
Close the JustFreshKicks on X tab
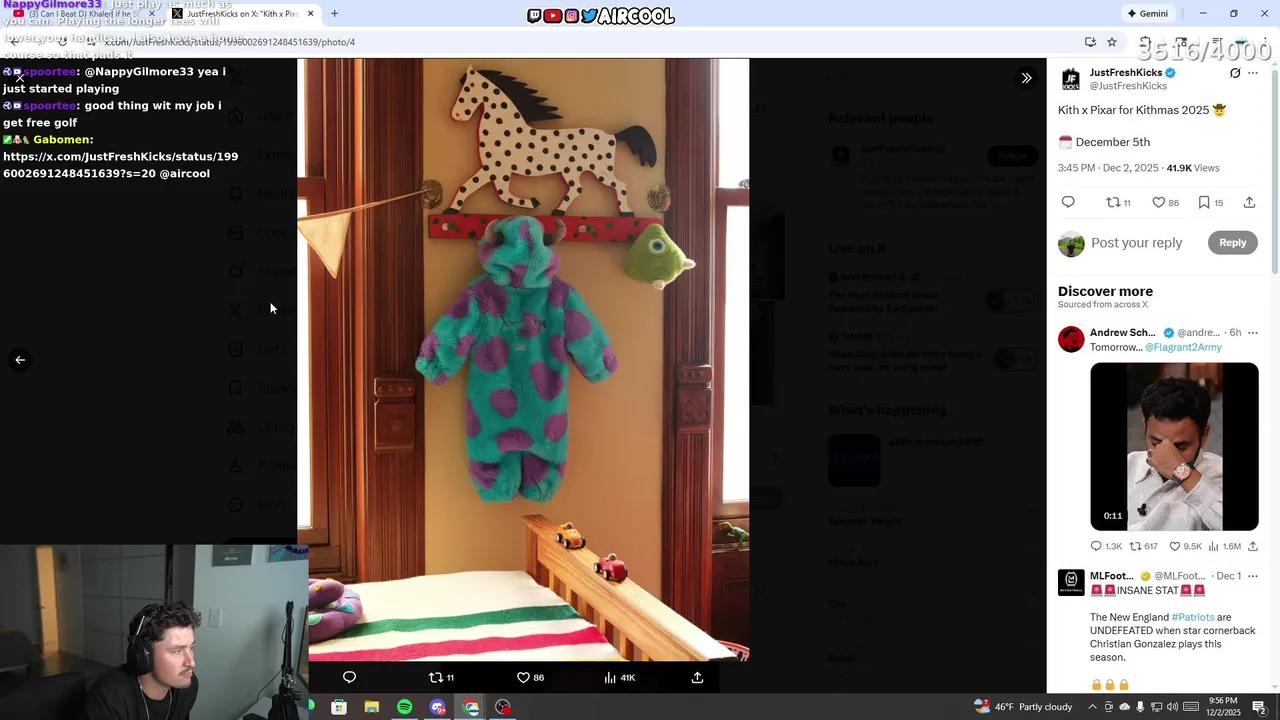[x=310, y=14]
